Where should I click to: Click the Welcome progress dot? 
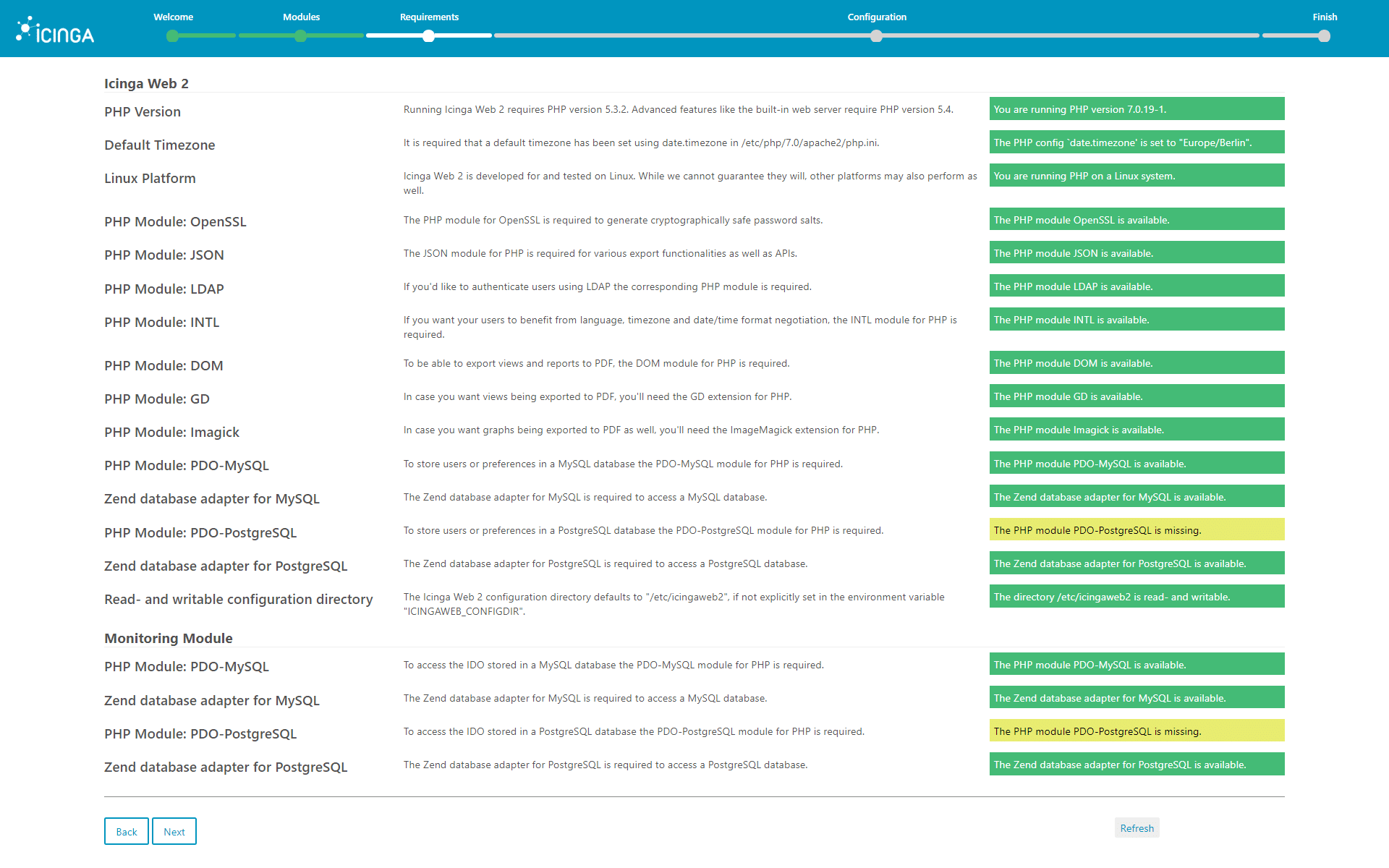[x=172, y=35]
